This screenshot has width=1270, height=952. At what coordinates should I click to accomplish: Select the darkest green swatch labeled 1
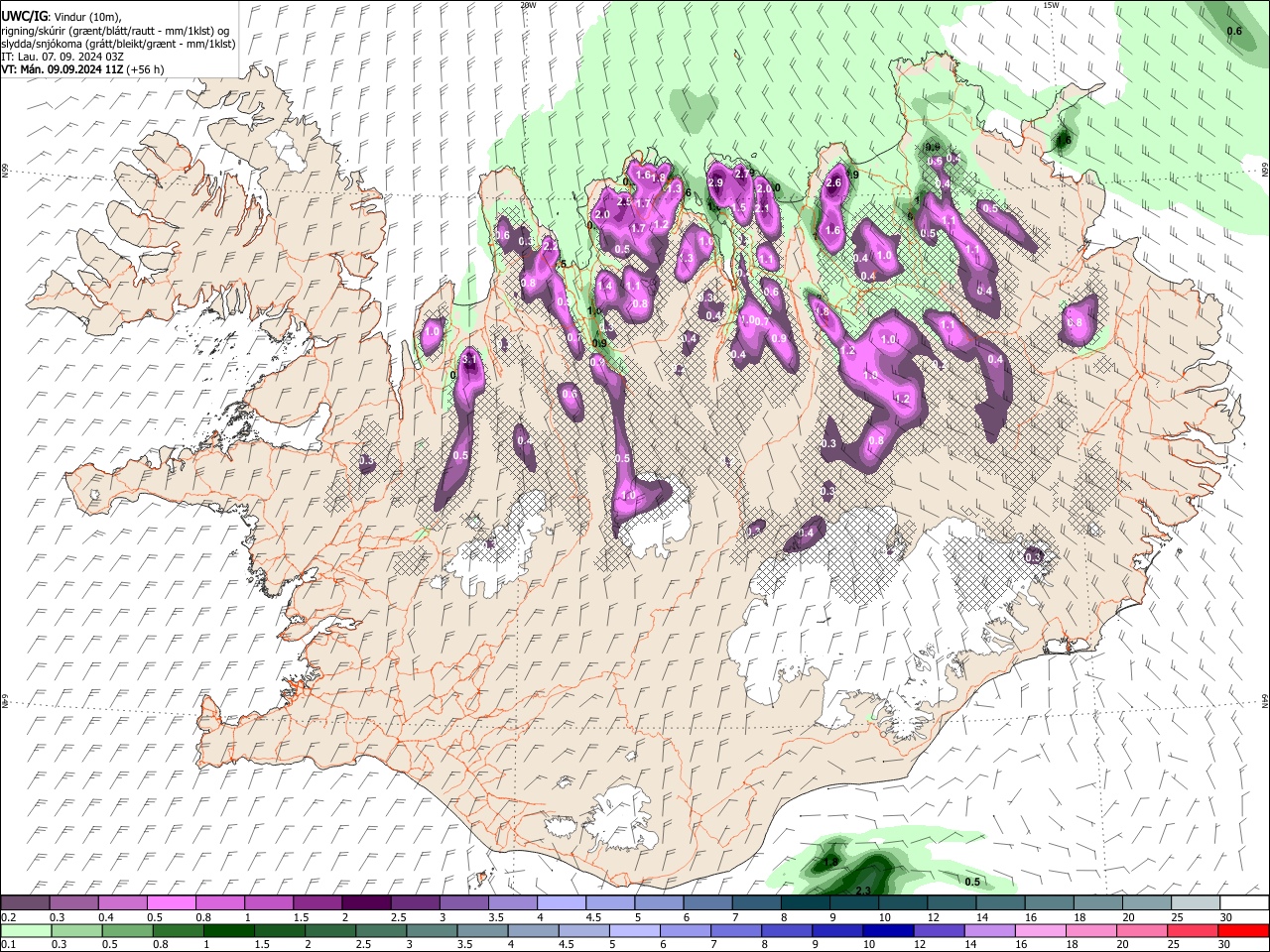pyautogui.click(x=227, y=930)
